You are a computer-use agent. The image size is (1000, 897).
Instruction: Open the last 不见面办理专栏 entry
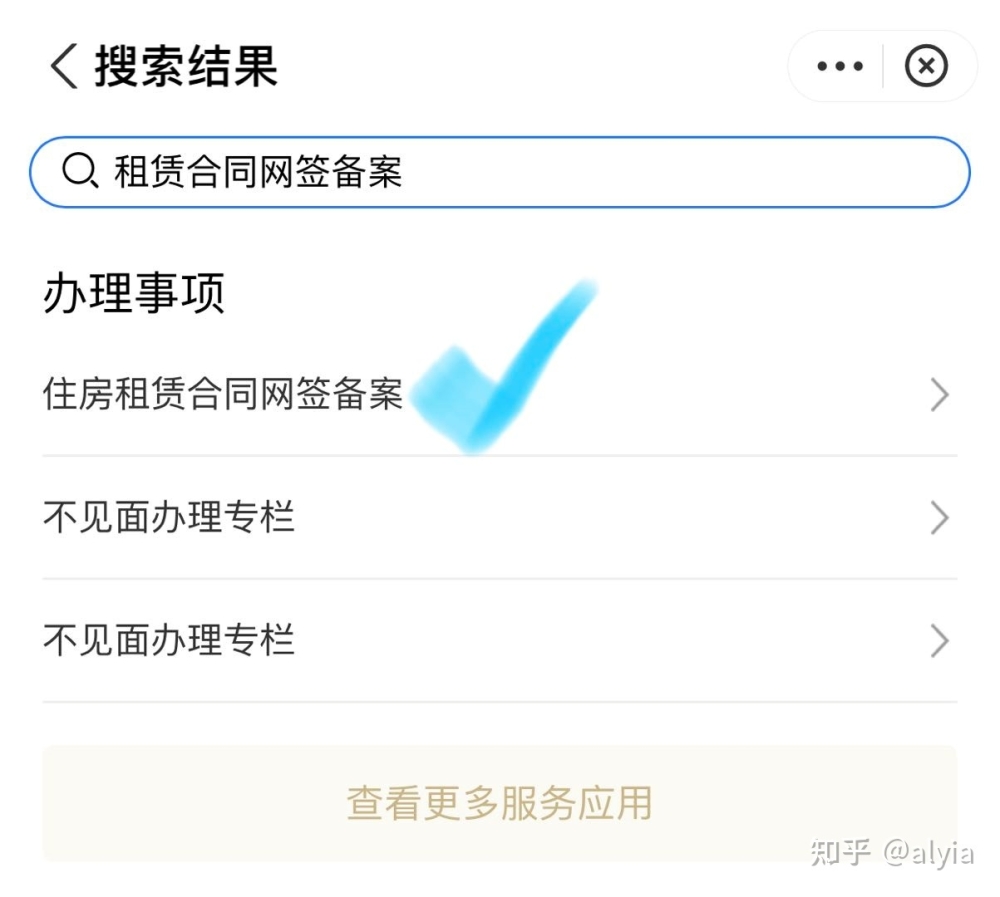click(x=499, y=641)
